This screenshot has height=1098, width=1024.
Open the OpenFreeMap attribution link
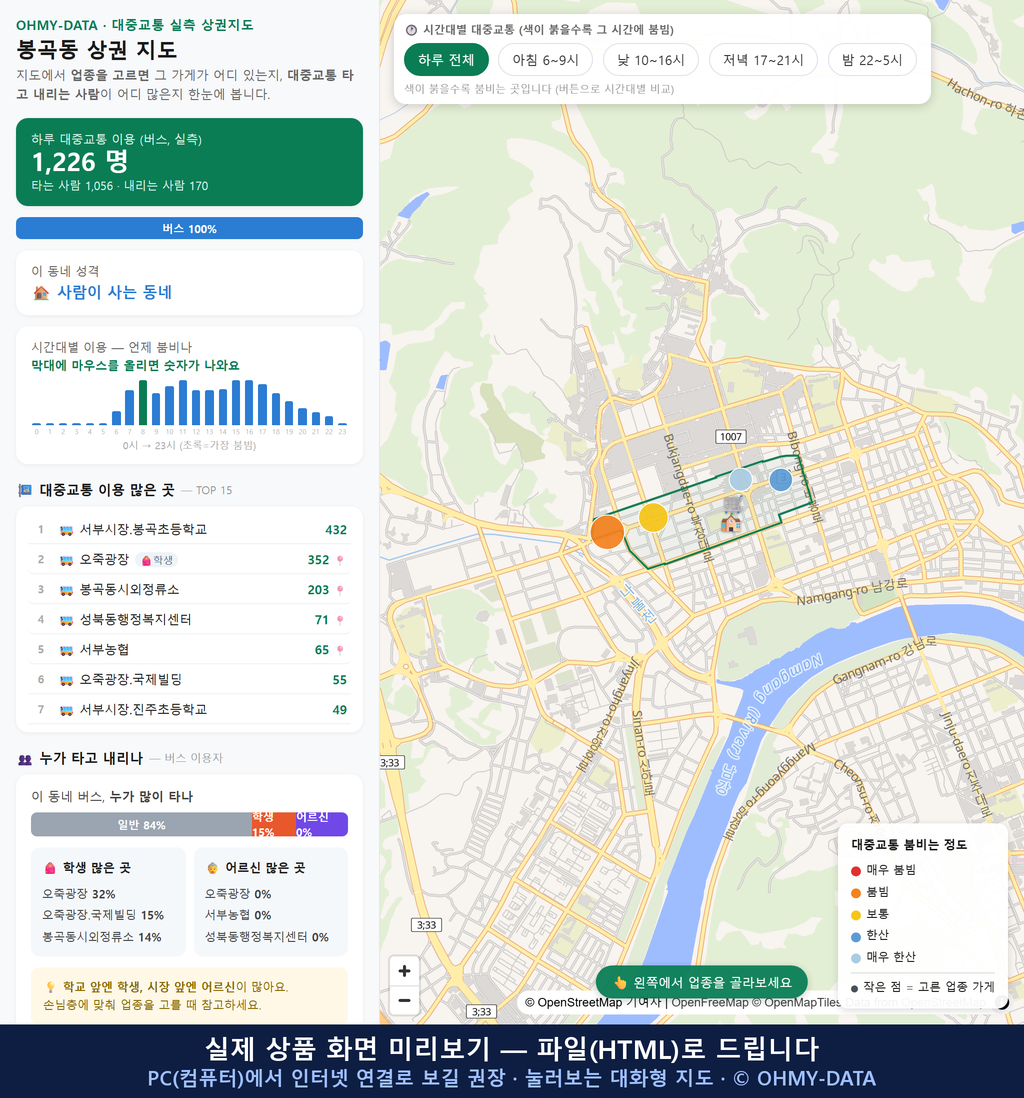point(710,1003)
